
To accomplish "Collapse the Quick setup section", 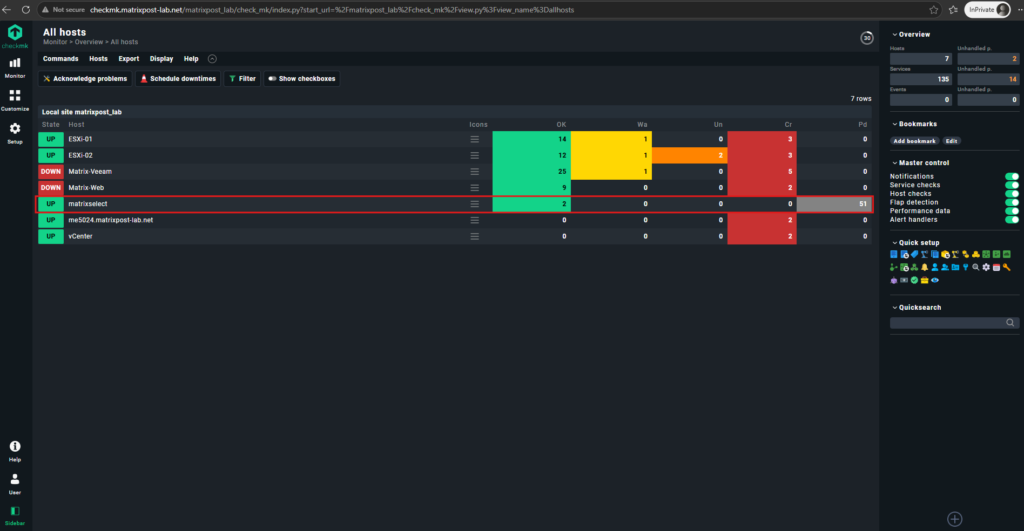I will click(x=916, y=242).
